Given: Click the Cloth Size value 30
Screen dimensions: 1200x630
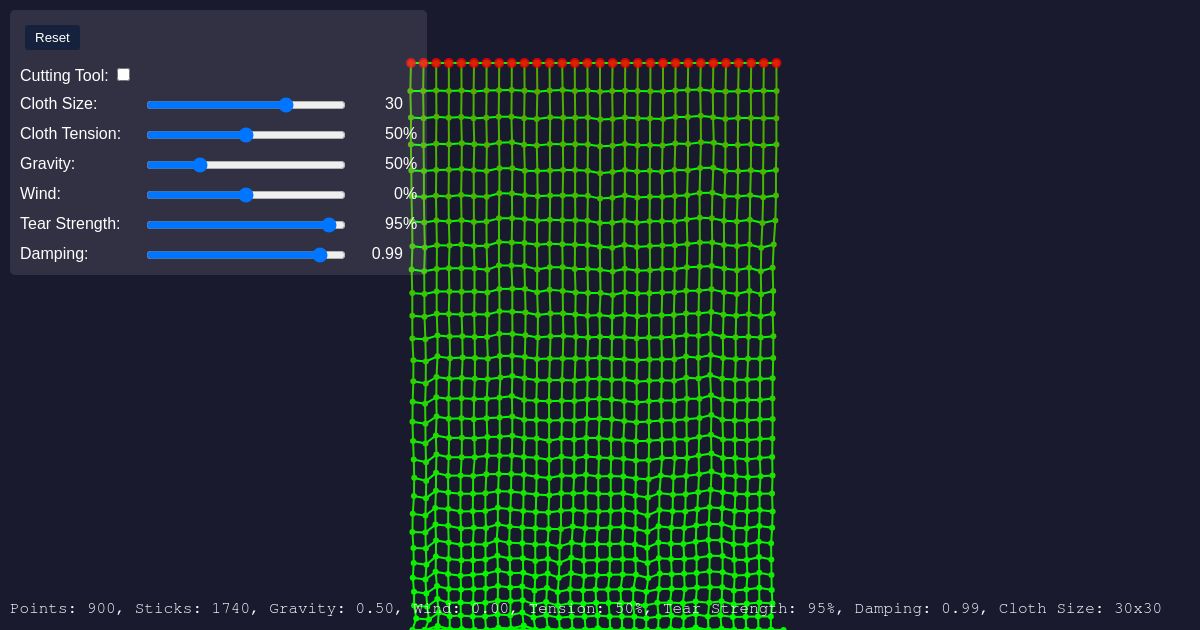Looking at the screenshot, I should [x=393, y=104].
